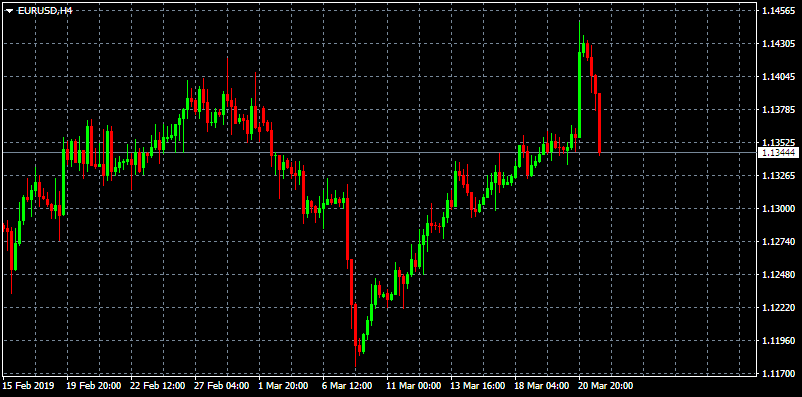Click the 1.14305 price scale label
Screen dimensions: 802x397
778,44
